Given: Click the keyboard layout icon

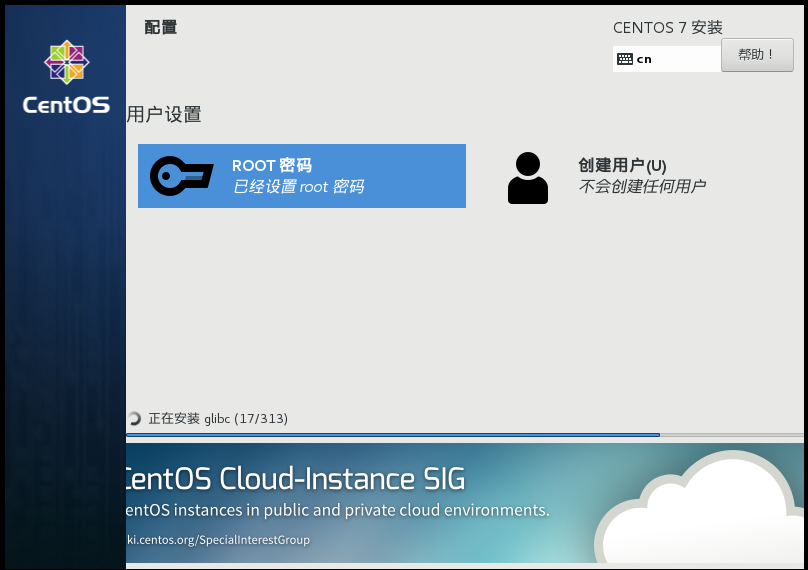Looking at the screenshot, I should [x=625, y=59].
